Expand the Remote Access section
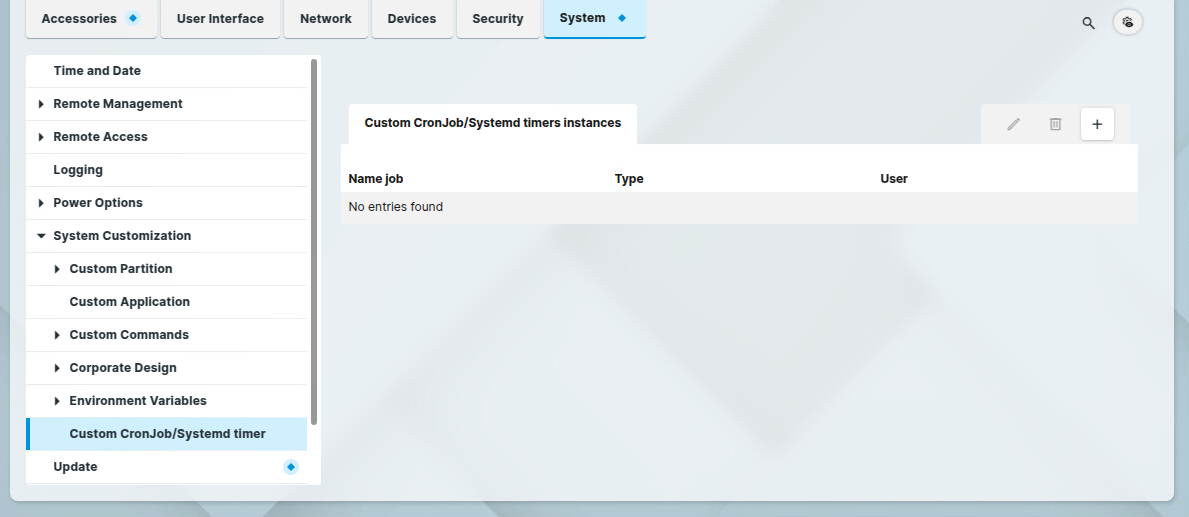The width and height of the screenshot is (1189, 517). tap(41, 137)
